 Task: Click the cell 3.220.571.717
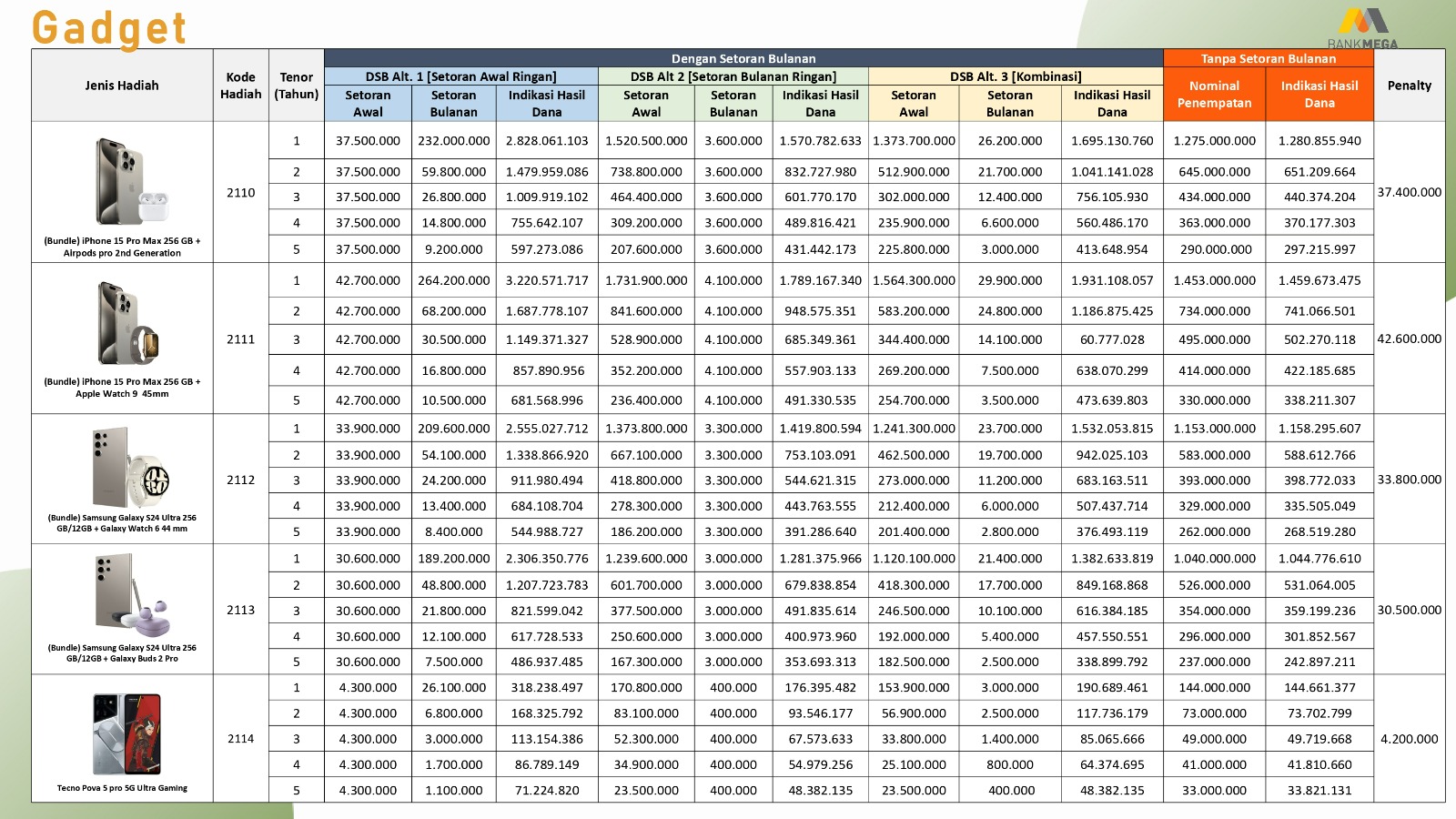tap(547, 281)
